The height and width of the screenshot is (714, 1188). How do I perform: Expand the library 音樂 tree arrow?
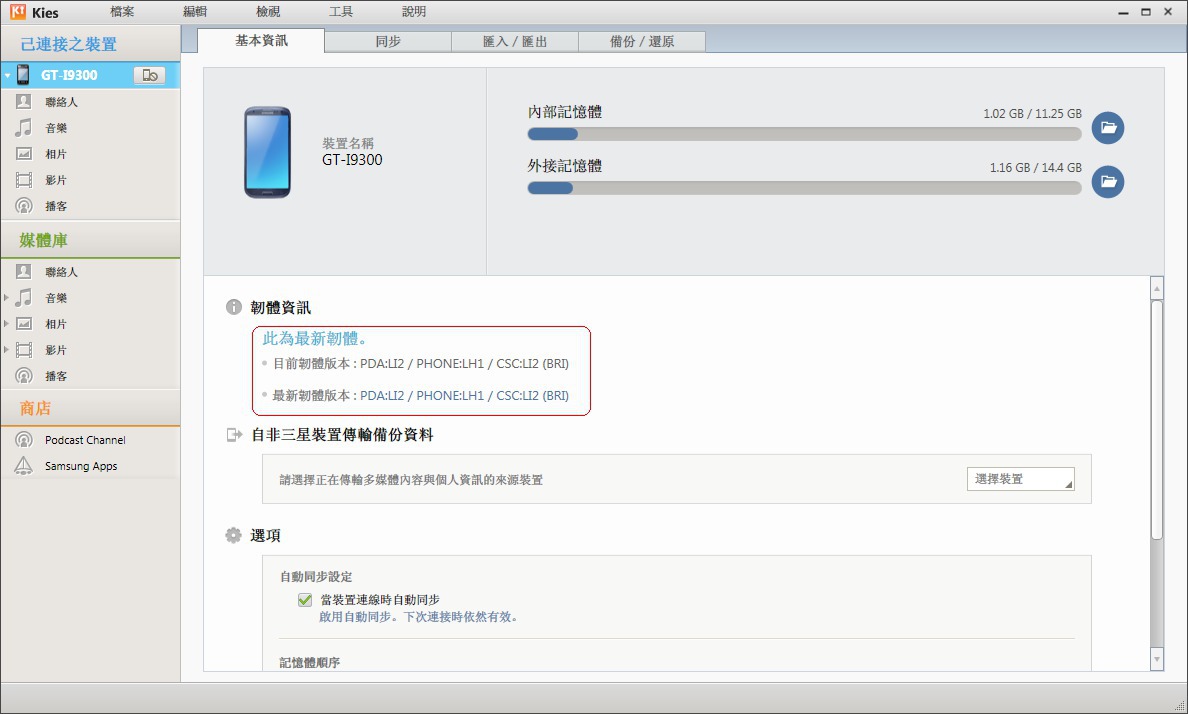point(6,298)
